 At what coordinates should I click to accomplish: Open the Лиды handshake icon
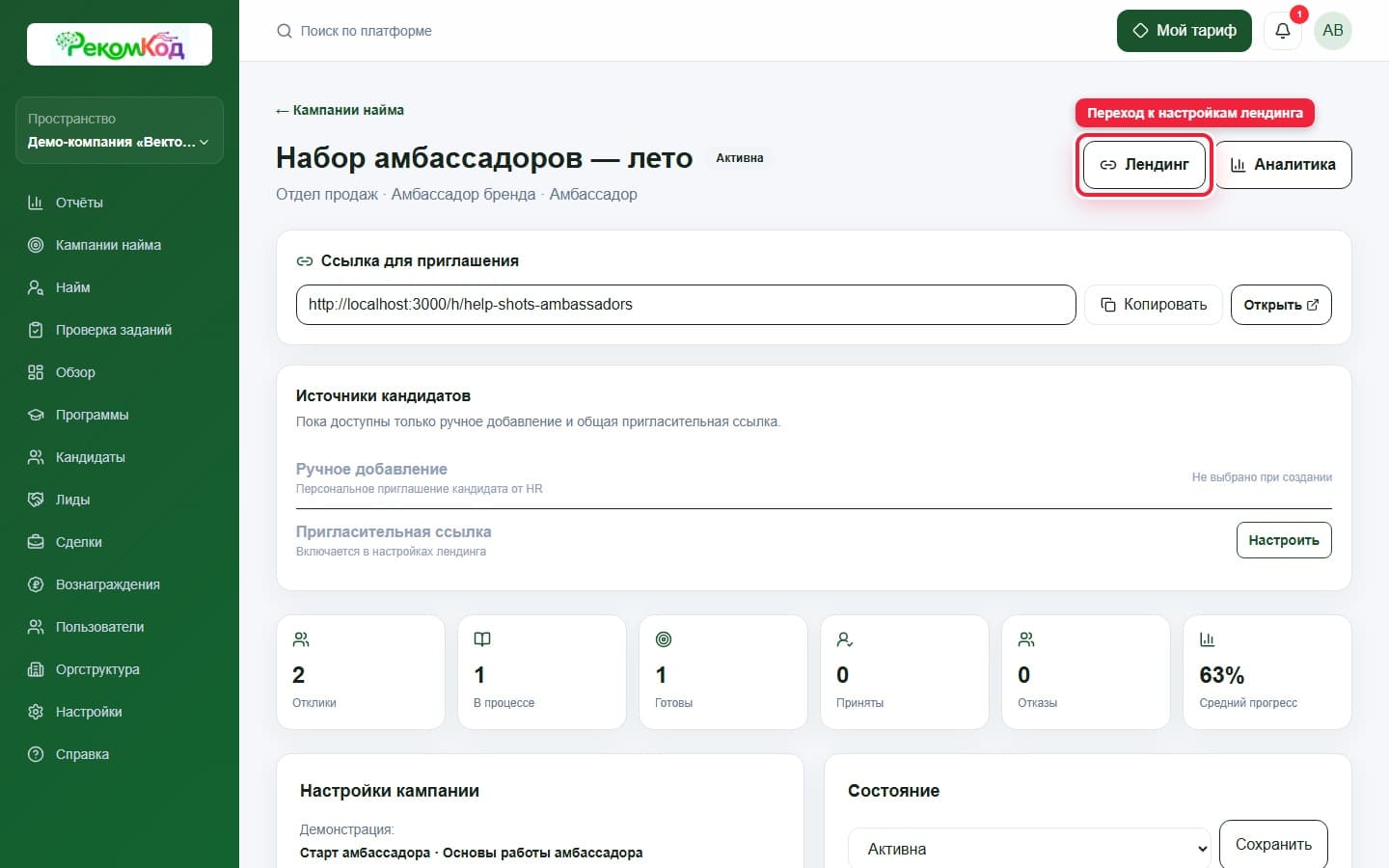[36, 500]
